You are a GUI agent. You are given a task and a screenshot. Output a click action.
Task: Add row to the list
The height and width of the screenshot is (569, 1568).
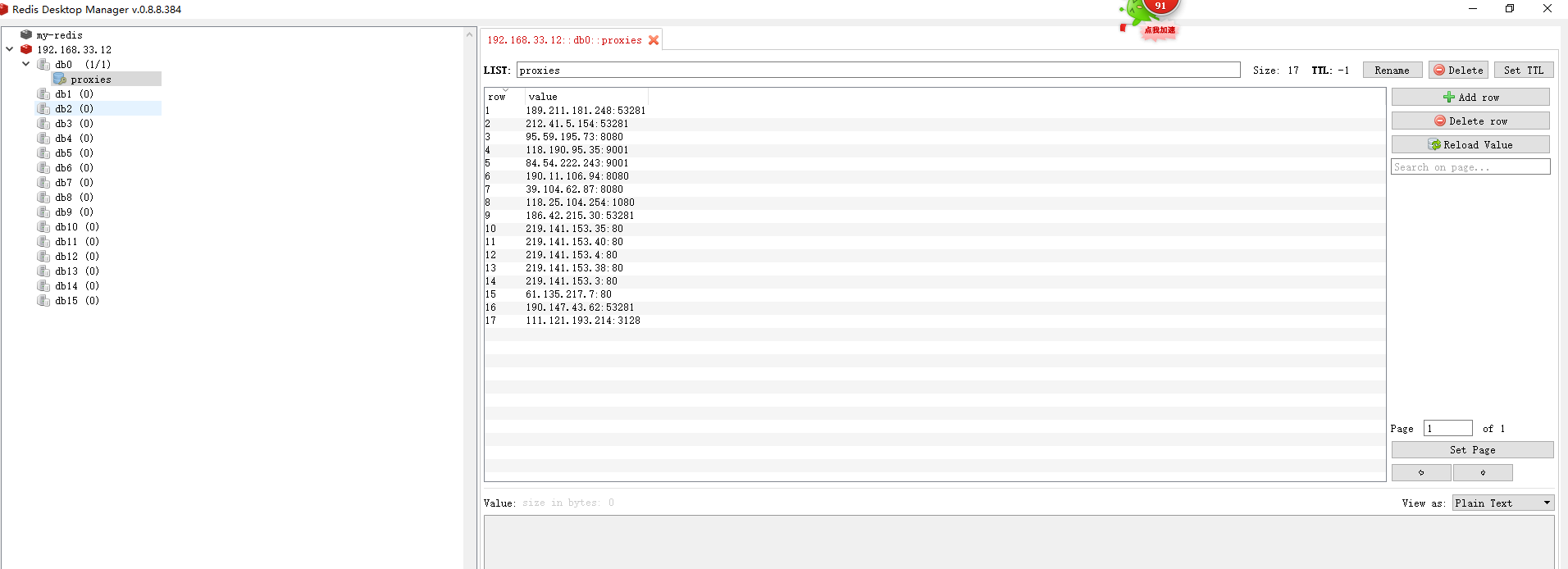point(1470,97)
